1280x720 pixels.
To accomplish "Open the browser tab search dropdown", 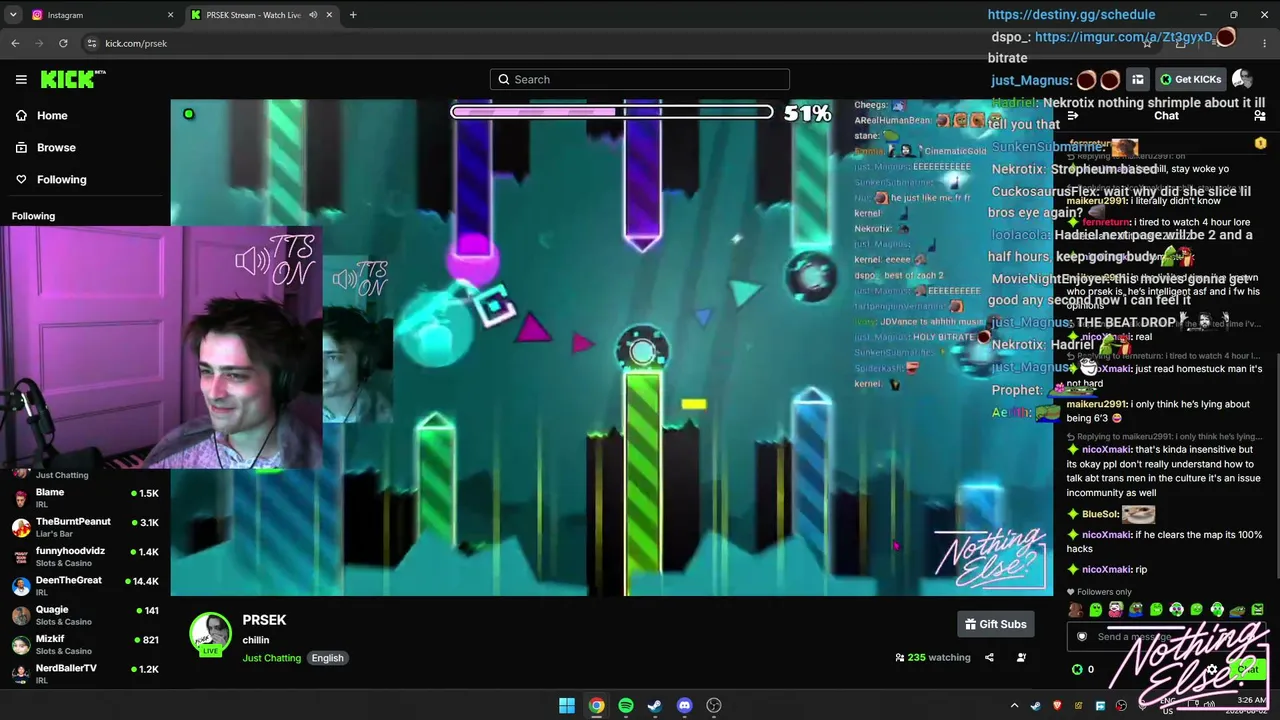I will pos(13,15).
